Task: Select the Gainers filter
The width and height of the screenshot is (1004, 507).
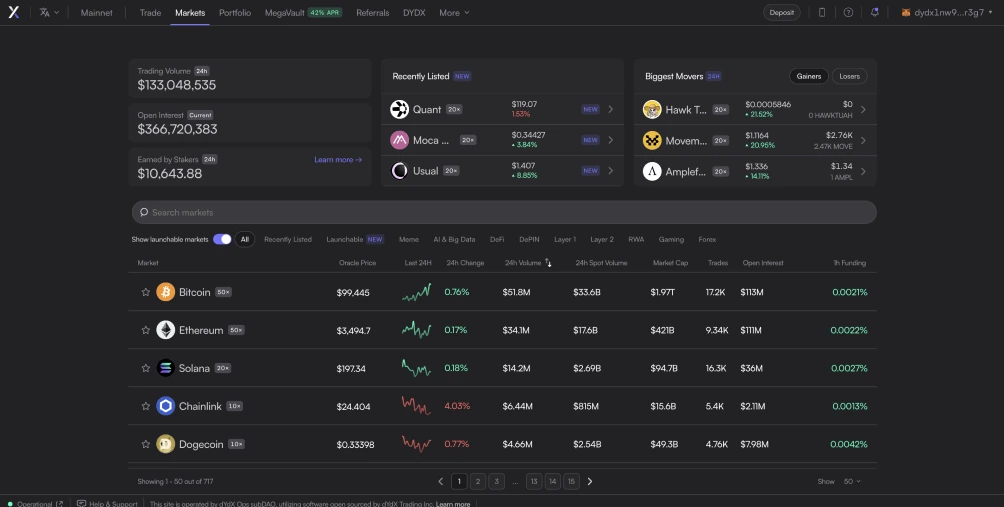Action: coord(809,76)
